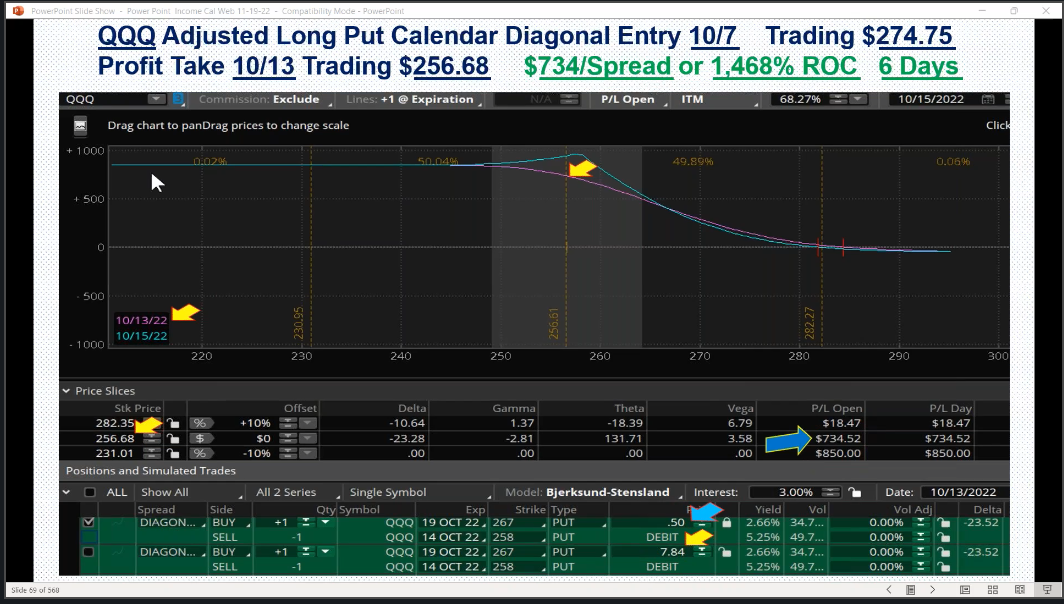Adjust the 68.27% probability stepper

coord(839,99)
